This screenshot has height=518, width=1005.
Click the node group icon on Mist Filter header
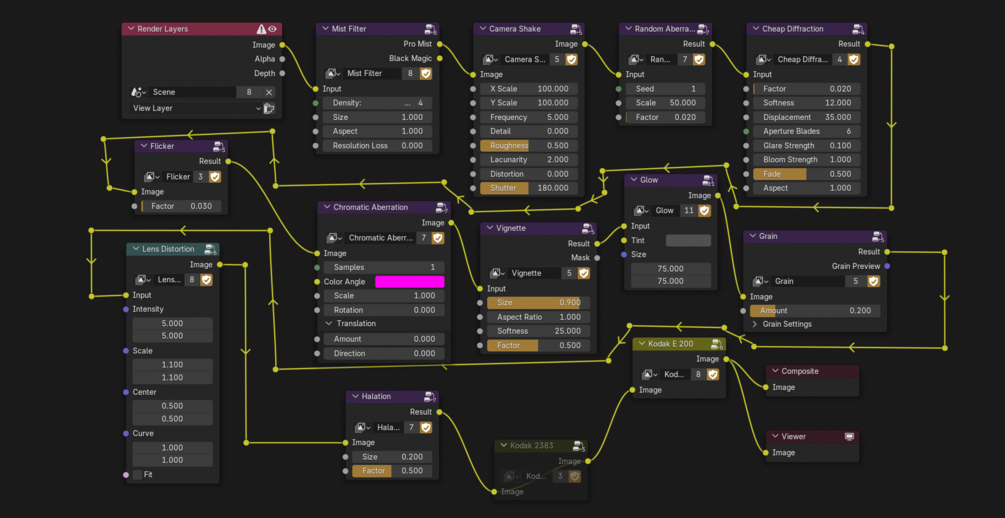tap(431, 29)
